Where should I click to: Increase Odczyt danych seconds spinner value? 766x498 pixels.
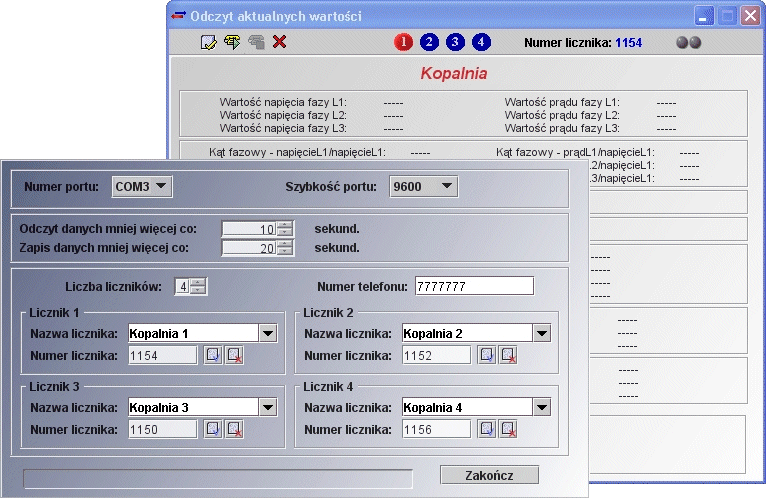[285, 225]
